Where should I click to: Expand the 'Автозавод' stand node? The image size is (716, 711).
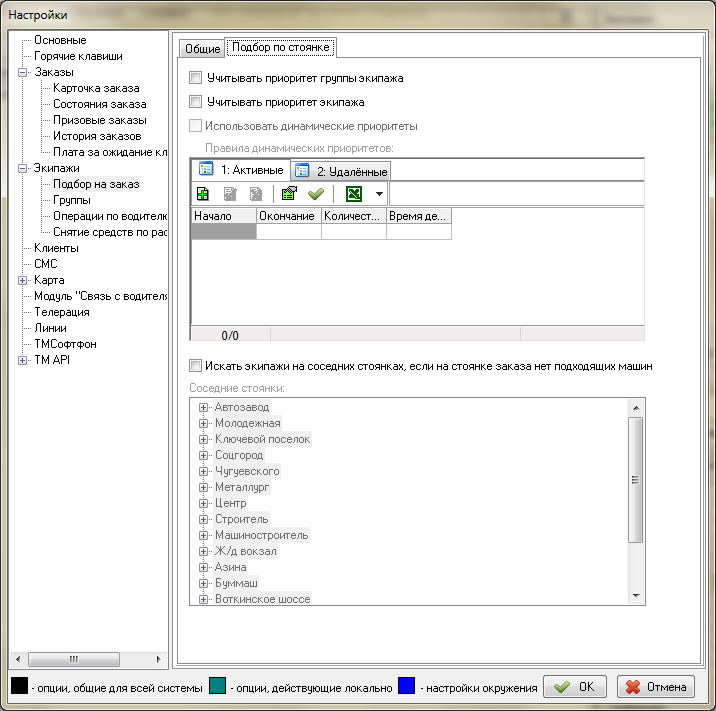[x=203, y=407]
